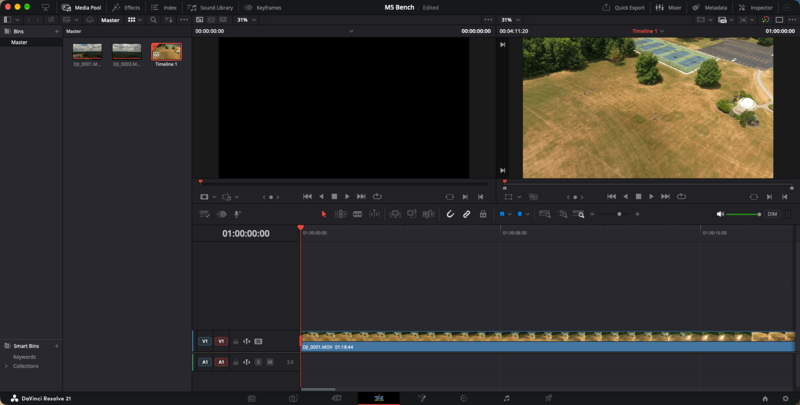Stop playback in the timeline viewer
Viewport: 800px width, 405px height.
pyautogui.click(x=638, y=196)
